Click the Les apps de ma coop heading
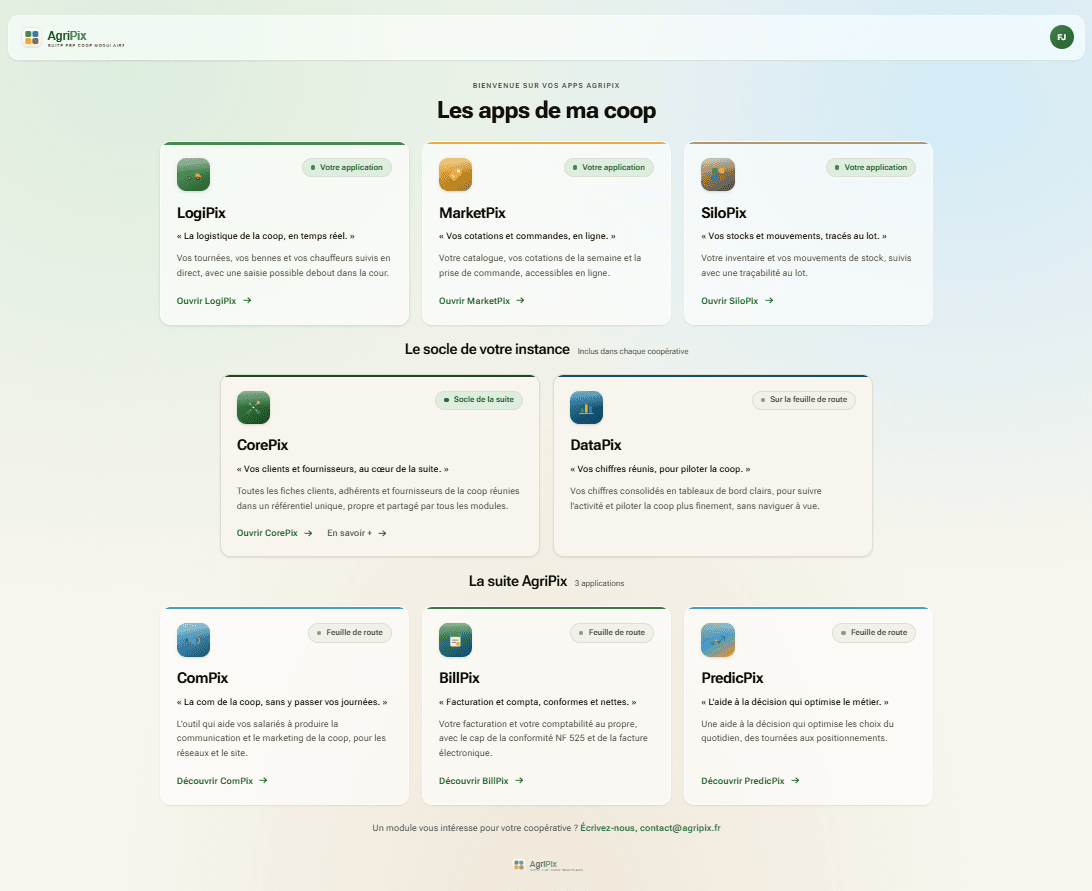The image size is (1092, 891). pyautogui.click(x=547, y=110)
